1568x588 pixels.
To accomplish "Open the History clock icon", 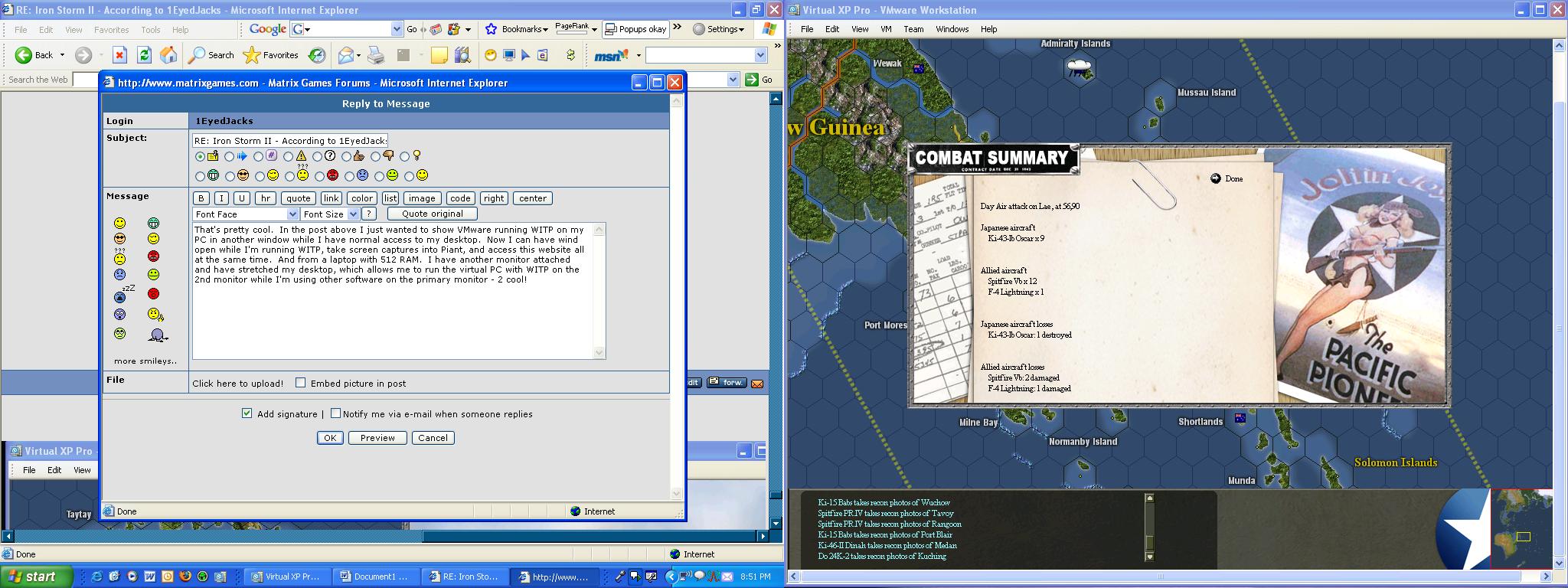I will [x=316, y=55].
